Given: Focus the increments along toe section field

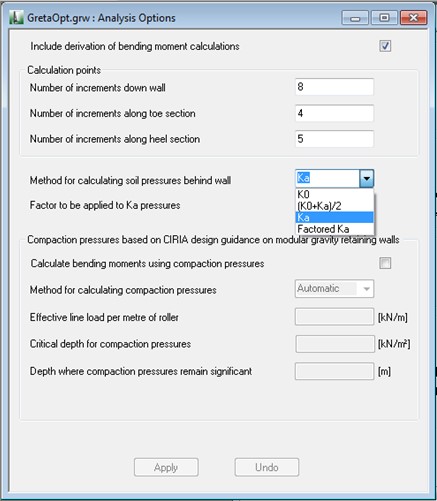Looking at the screenshot, I should click(x=334, y=113).
